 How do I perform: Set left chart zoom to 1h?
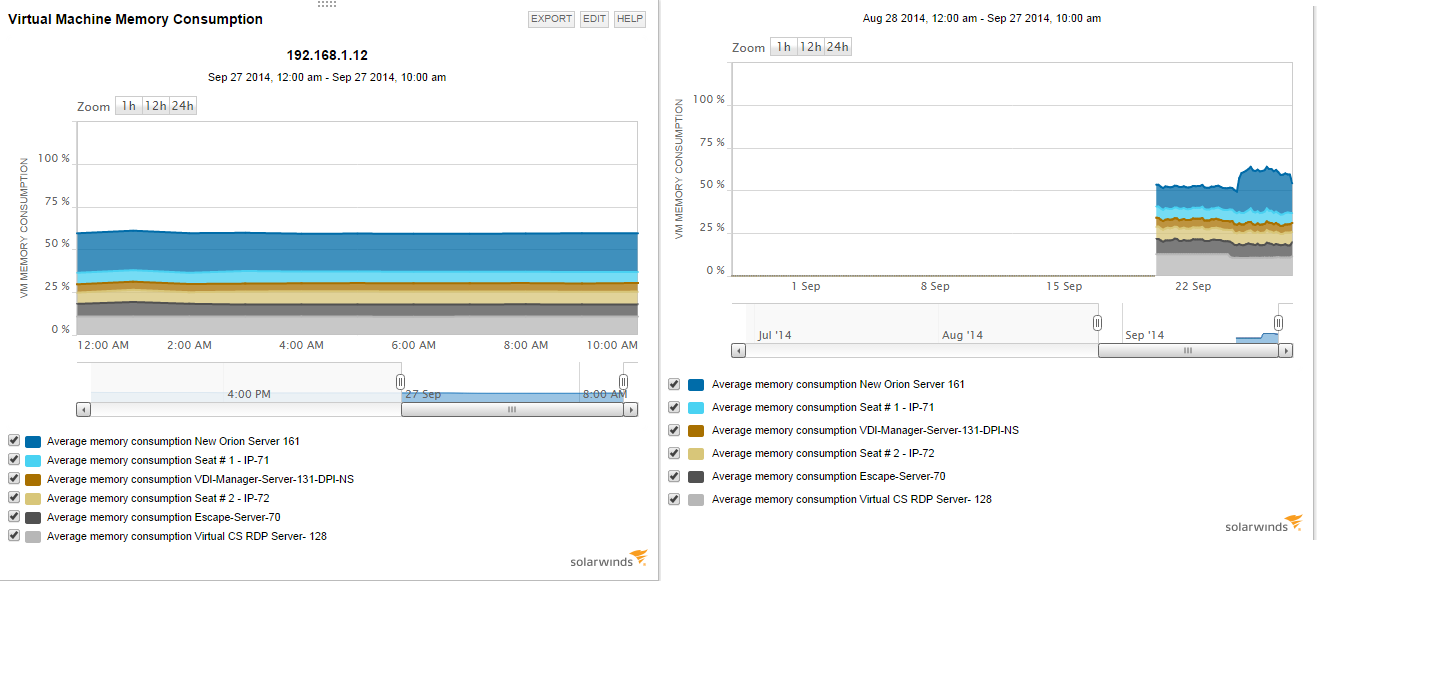click(128, 106)
